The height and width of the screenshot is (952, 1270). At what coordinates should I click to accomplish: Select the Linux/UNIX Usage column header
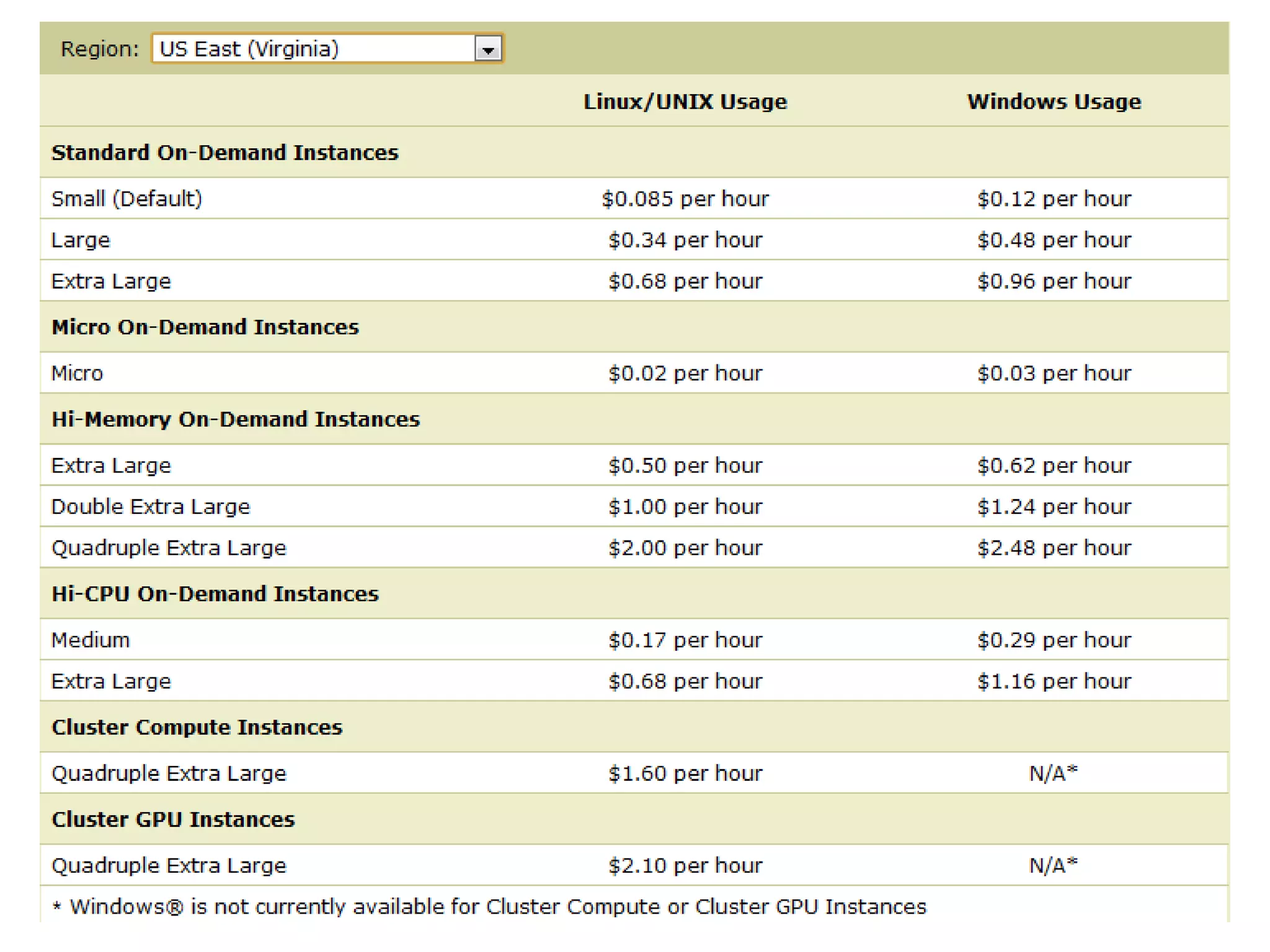(685, 102)
